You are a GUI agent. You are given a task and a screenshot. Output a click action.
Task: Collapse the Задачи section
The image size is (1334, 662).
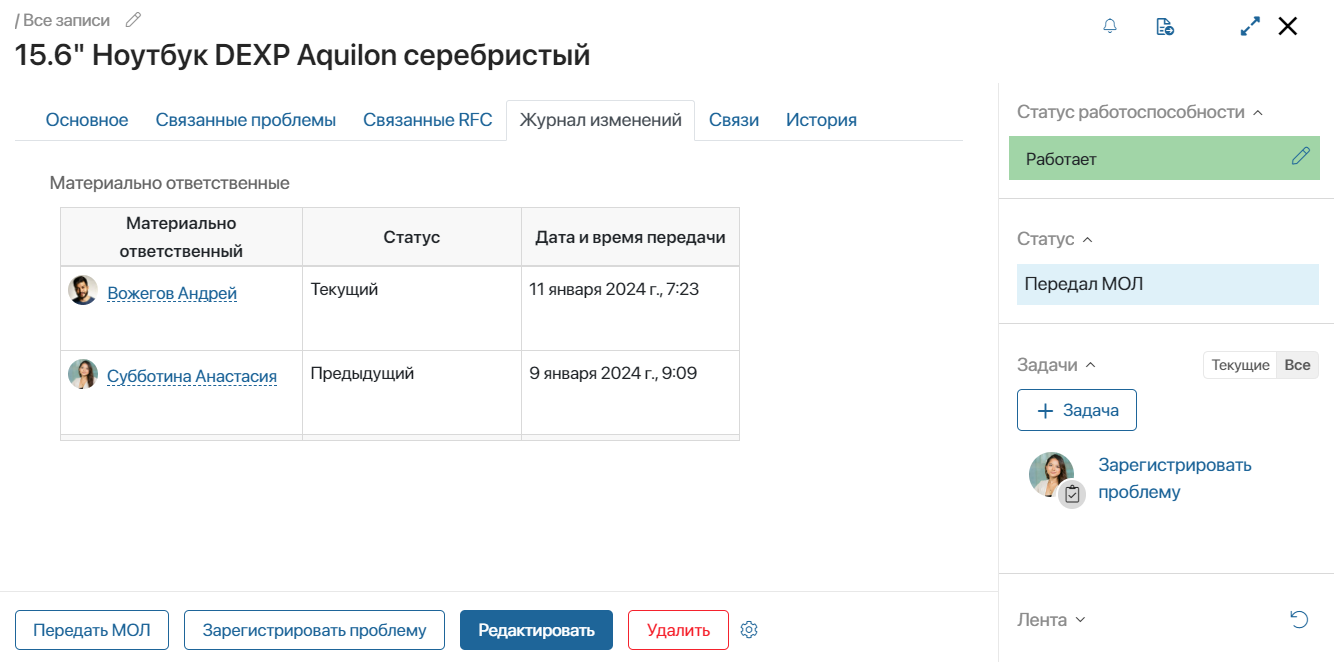click(x=1090, y=365)
